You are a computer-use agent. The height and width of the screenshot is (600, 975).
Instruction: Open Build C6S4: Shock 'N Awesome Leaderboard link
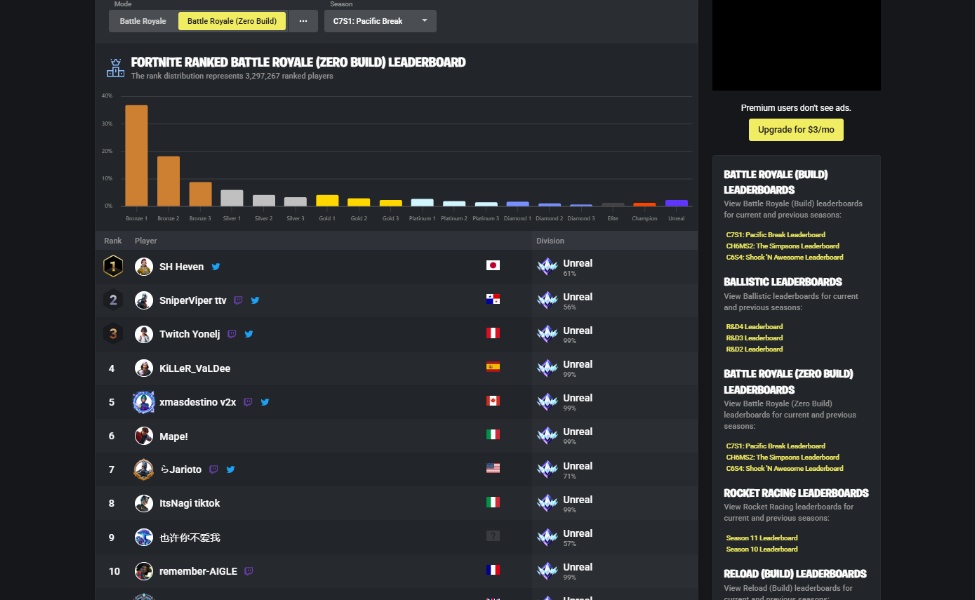(x=785, y=257)
